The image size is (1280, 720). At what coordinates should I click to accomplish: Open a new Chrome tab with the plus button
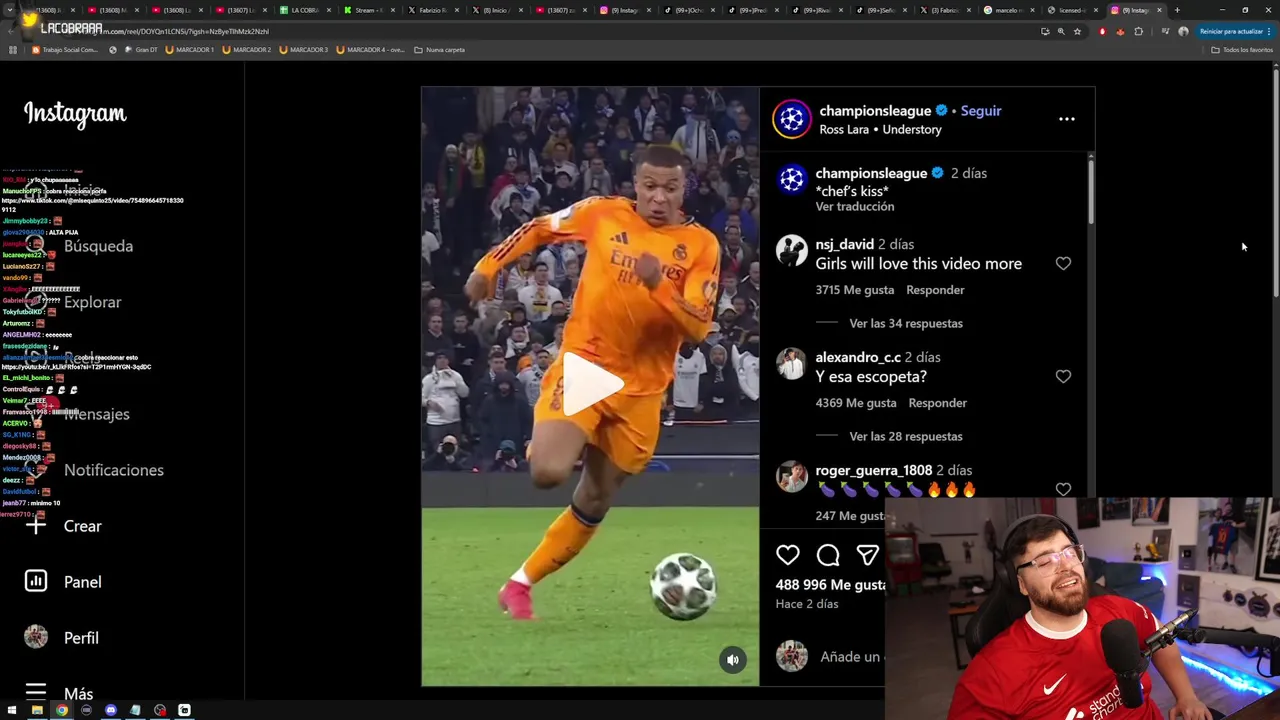point(1177,10)
